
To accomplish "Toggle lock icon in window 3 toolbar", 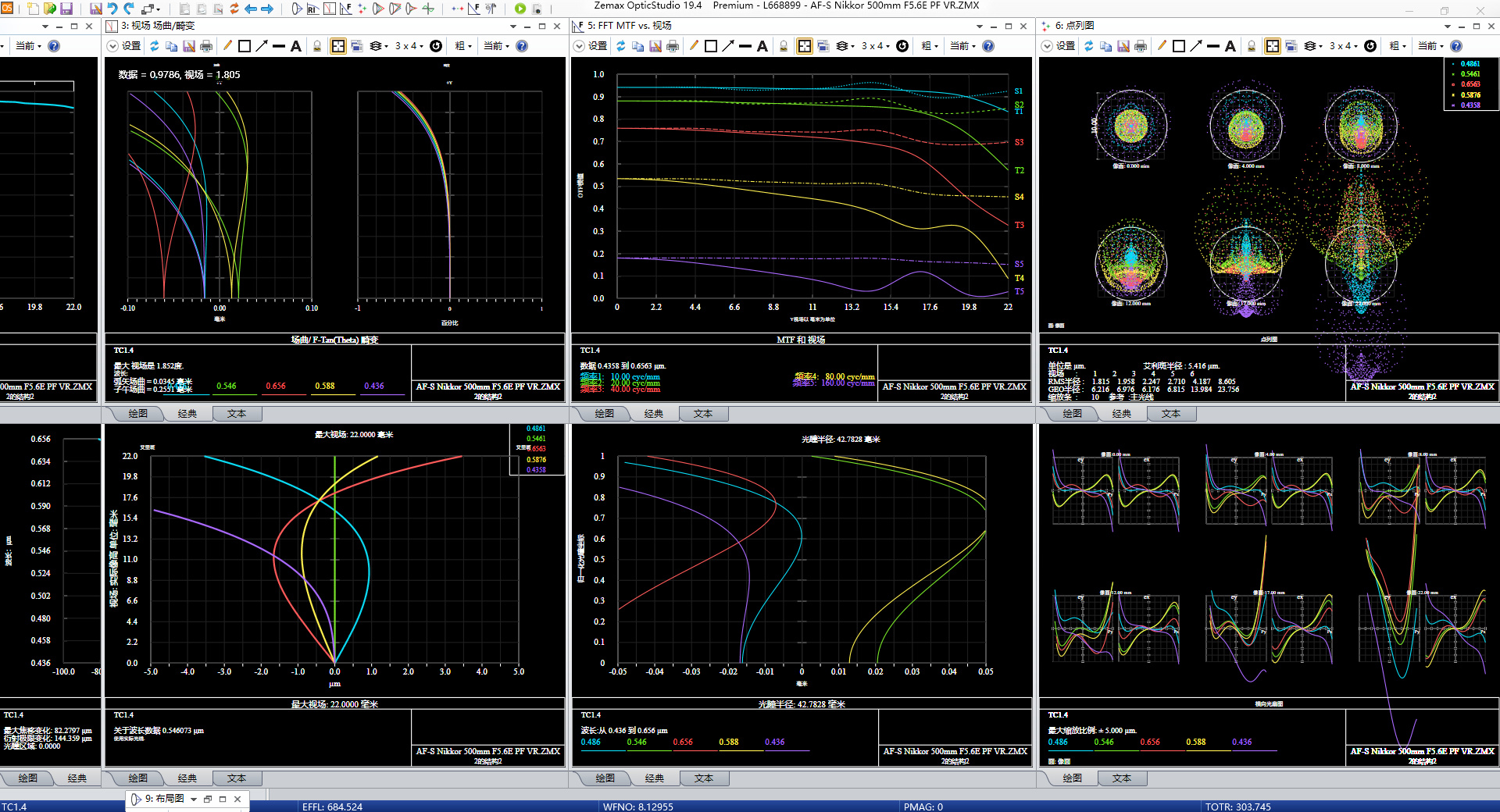I will (x=317, y=46).
